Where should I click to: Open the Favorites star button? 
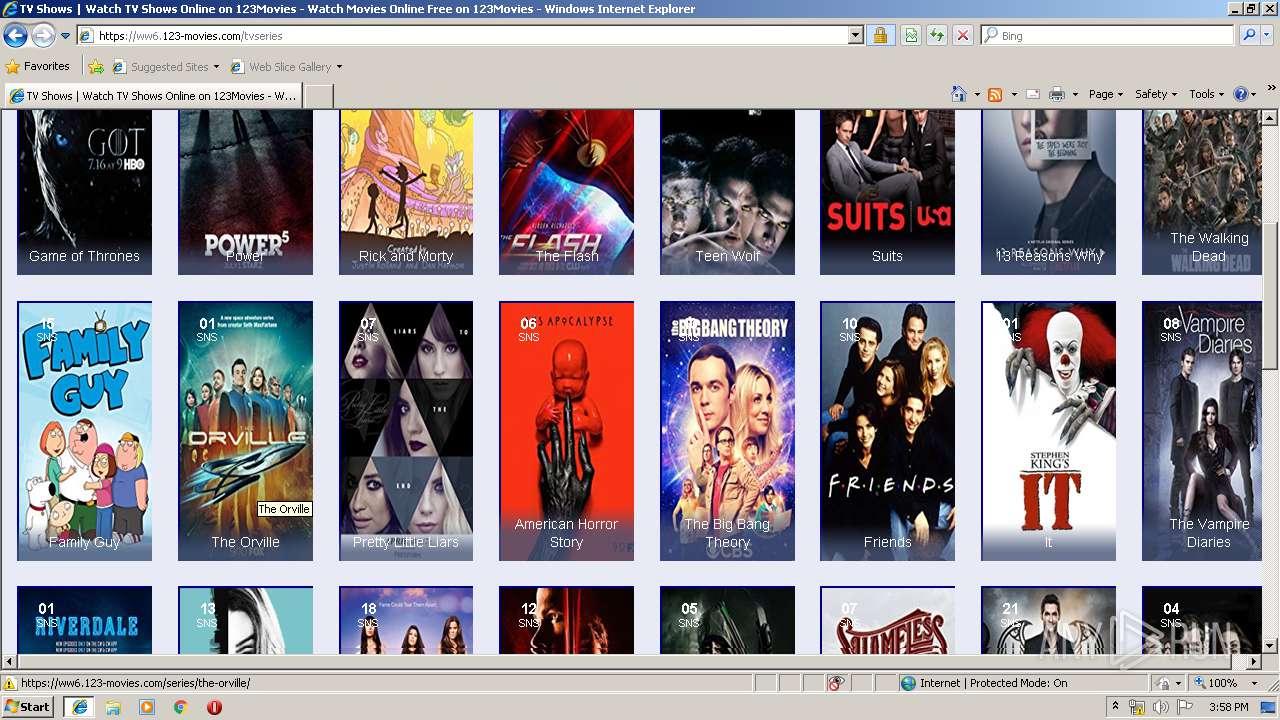click(x=37, y=67)
